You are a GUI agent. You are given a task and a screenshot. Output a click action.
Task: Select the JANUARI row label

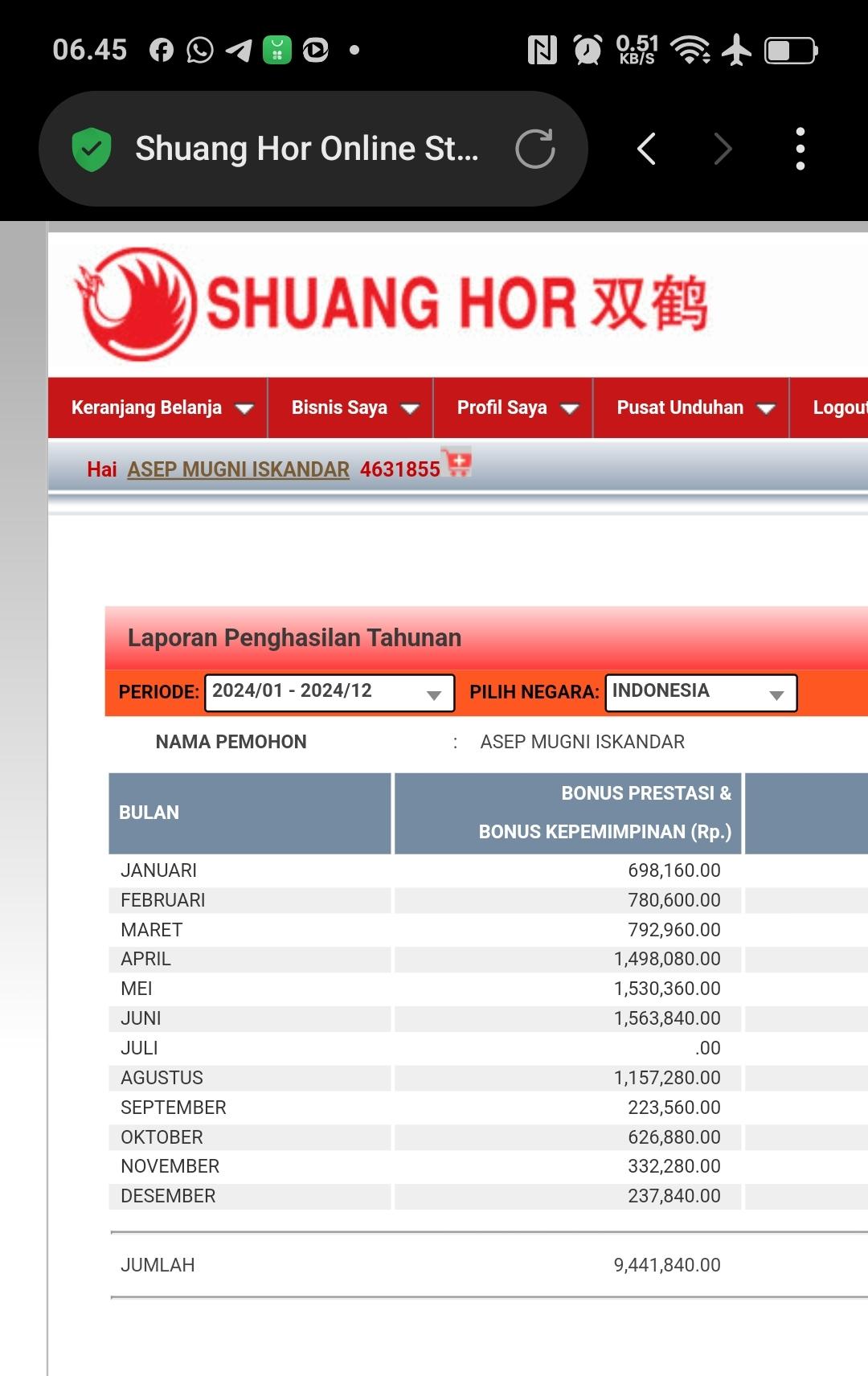[x=158, y=870]
